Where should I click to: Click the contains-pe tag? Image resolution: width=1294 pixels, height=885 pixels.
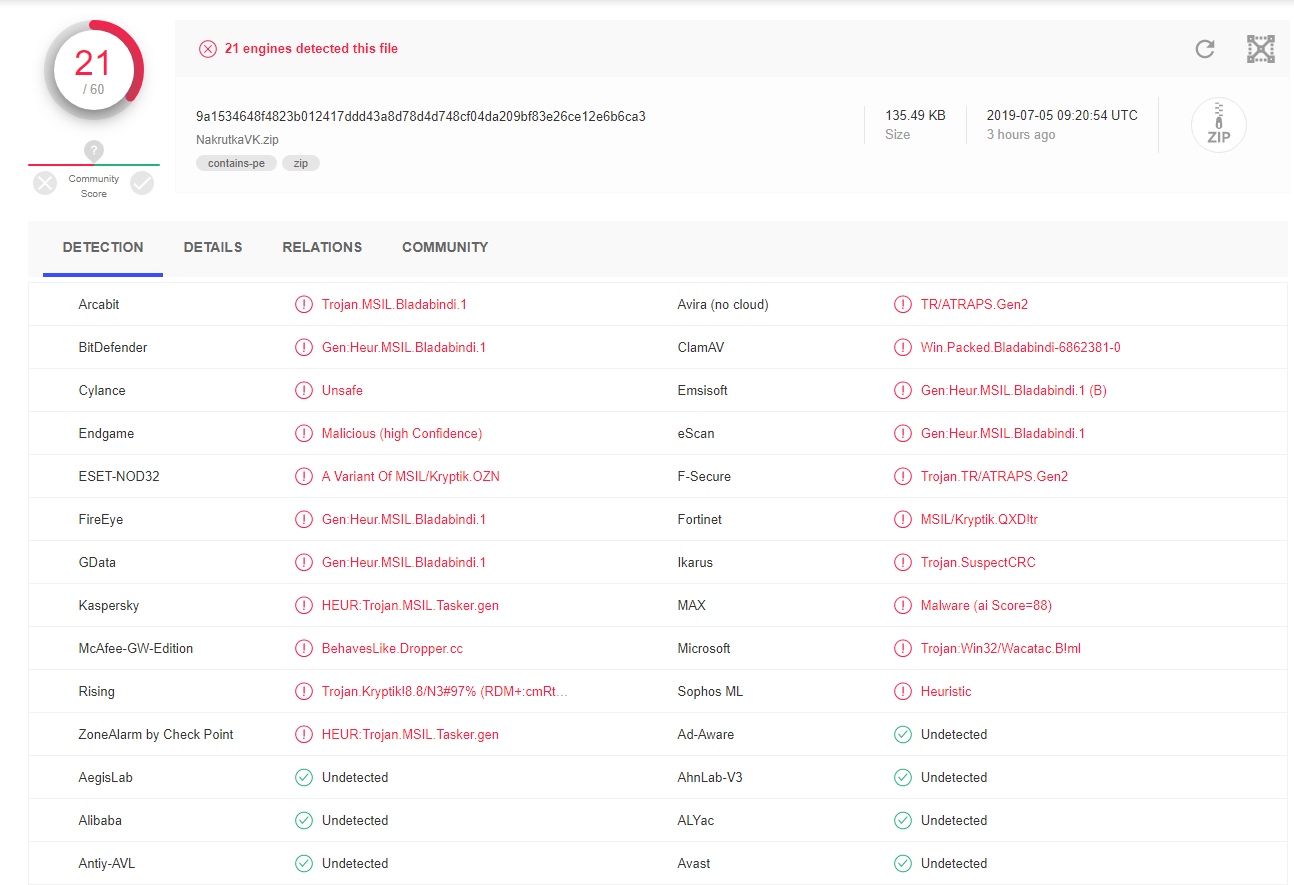click(236, 163)
